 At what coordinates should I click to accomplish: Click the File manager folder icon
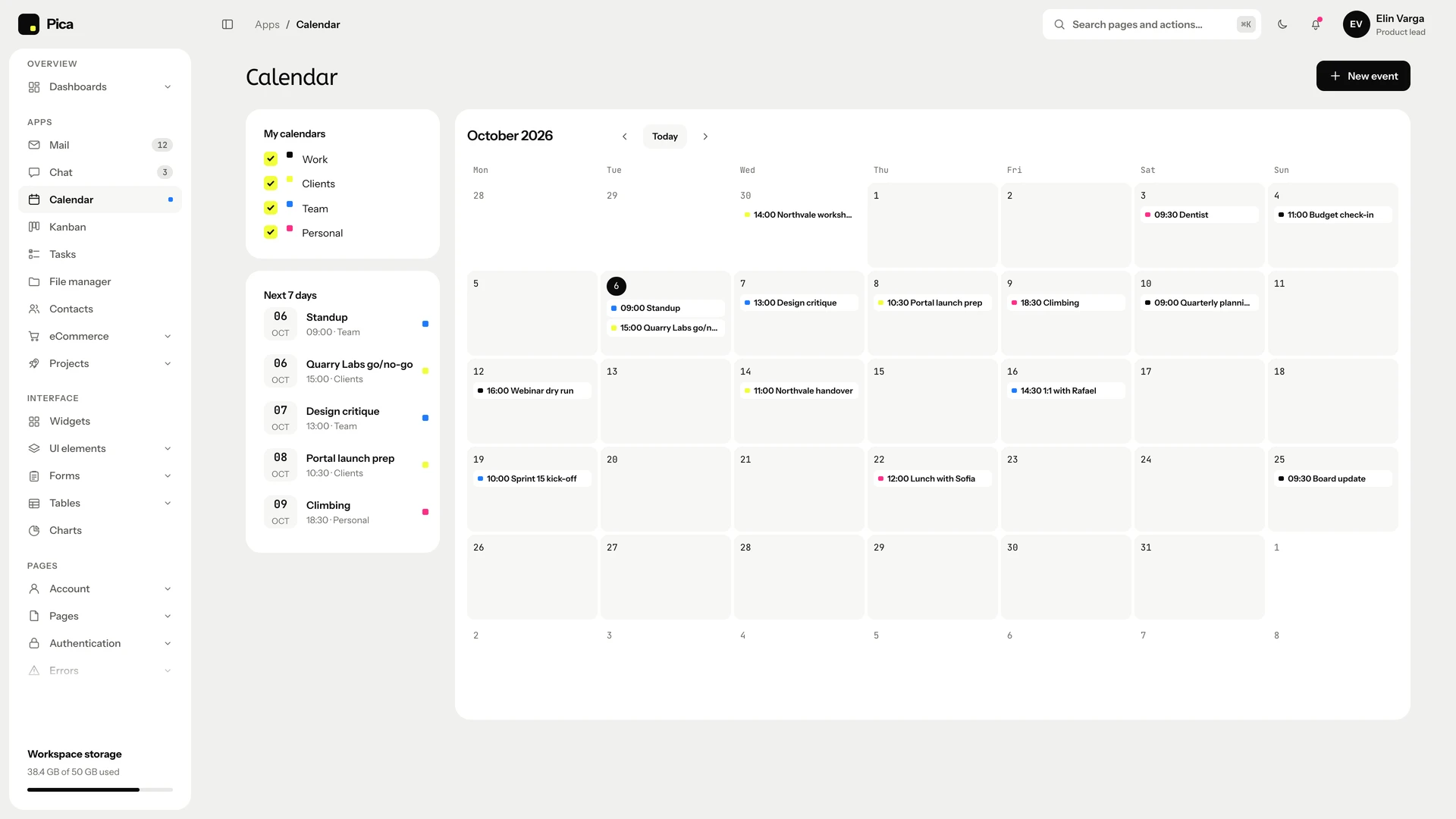(34, 281)
